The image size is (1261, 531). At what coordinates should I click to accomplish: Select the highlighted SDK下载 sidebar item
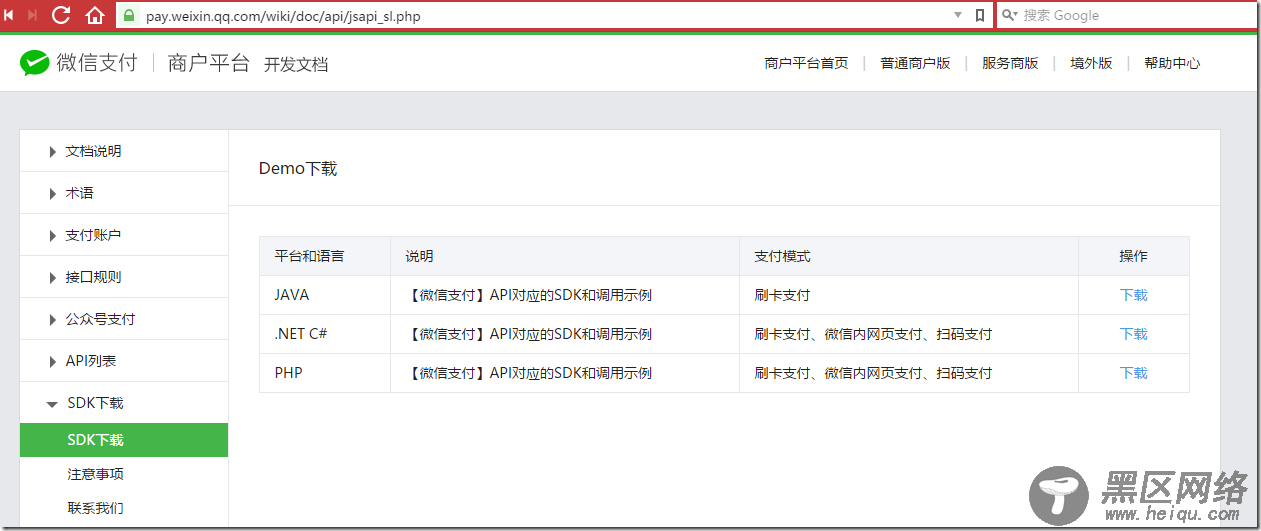[x=124, y=440]
